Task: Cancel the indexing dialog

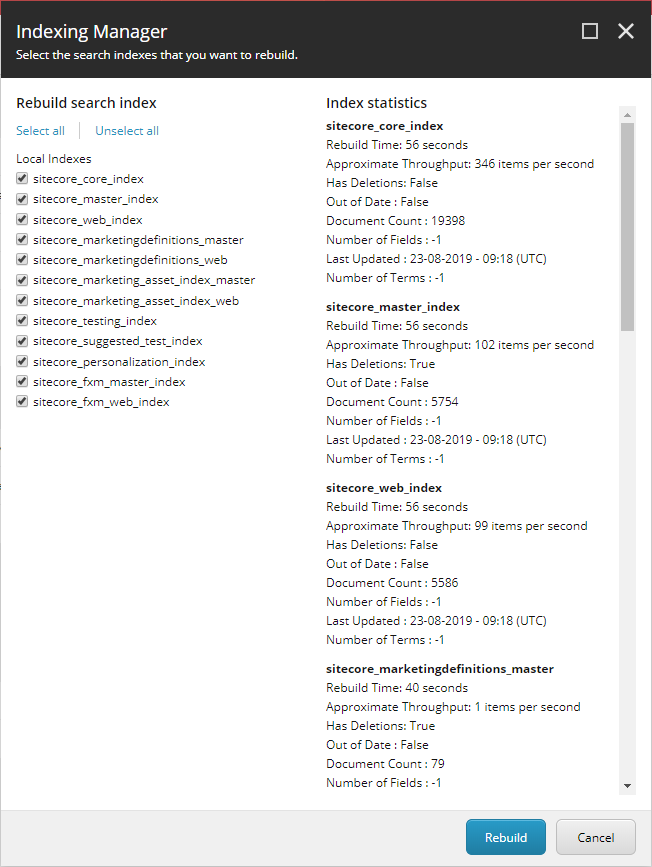Action: click(x=596, y=837)
